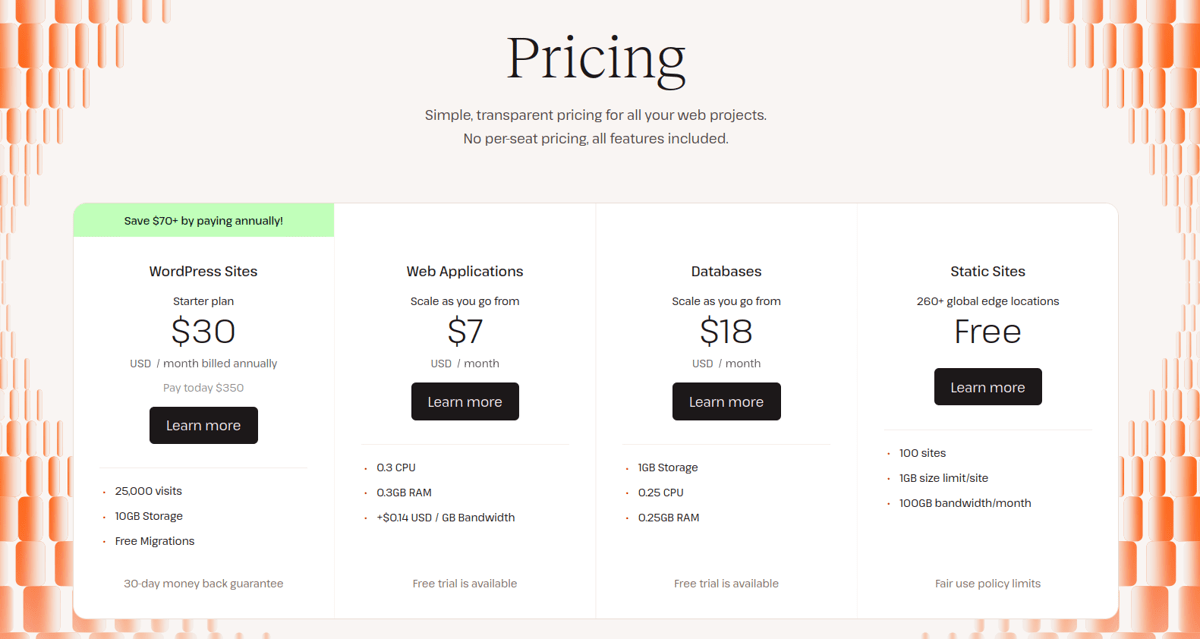Click Free trial is available under Databases

click(726, 583)
